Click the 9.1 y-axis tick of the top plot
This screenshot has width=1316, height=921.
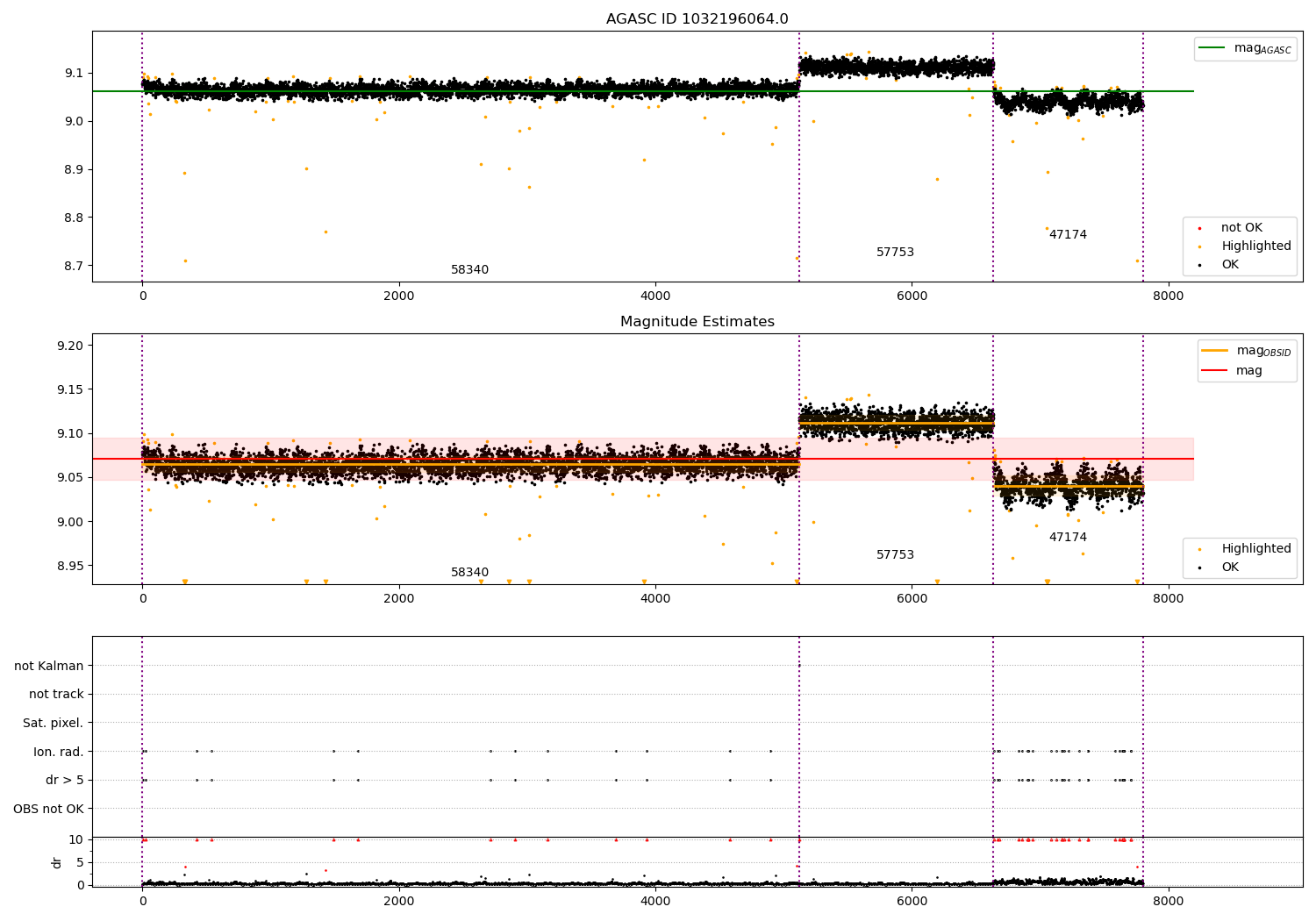coord(75,73)
